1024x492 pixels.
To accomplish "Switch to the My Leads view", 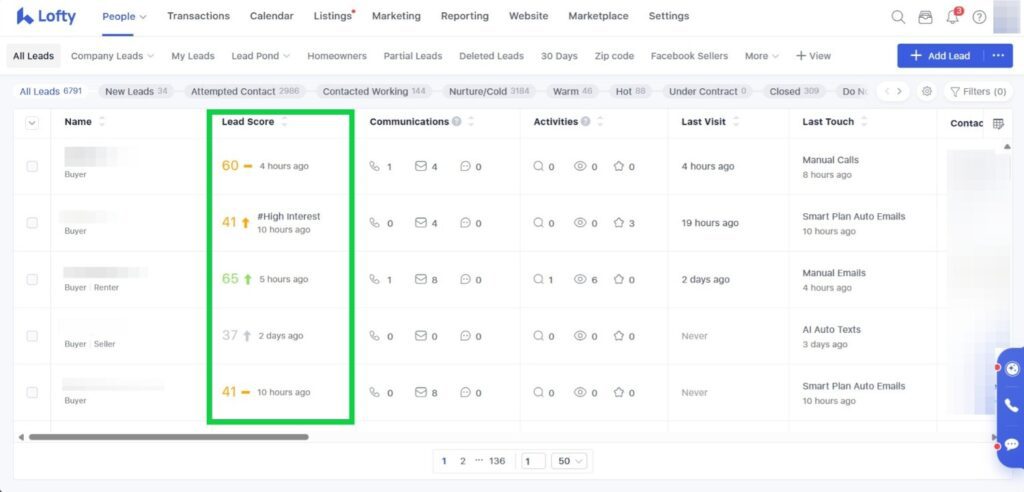I will [193, 56].
